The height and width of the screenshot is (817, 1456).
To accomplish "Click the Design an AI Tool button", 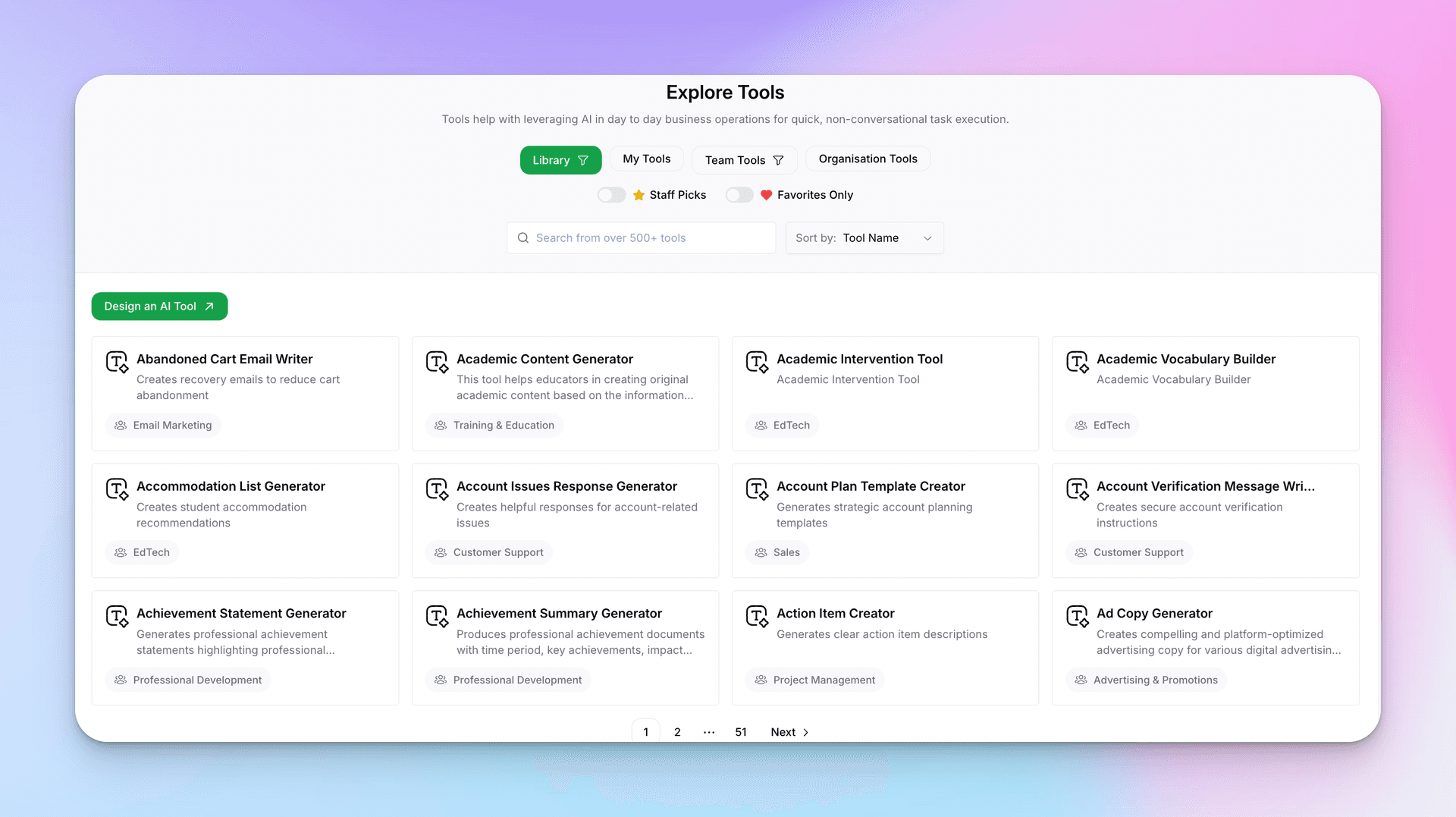I will click(x=159, y=306).
